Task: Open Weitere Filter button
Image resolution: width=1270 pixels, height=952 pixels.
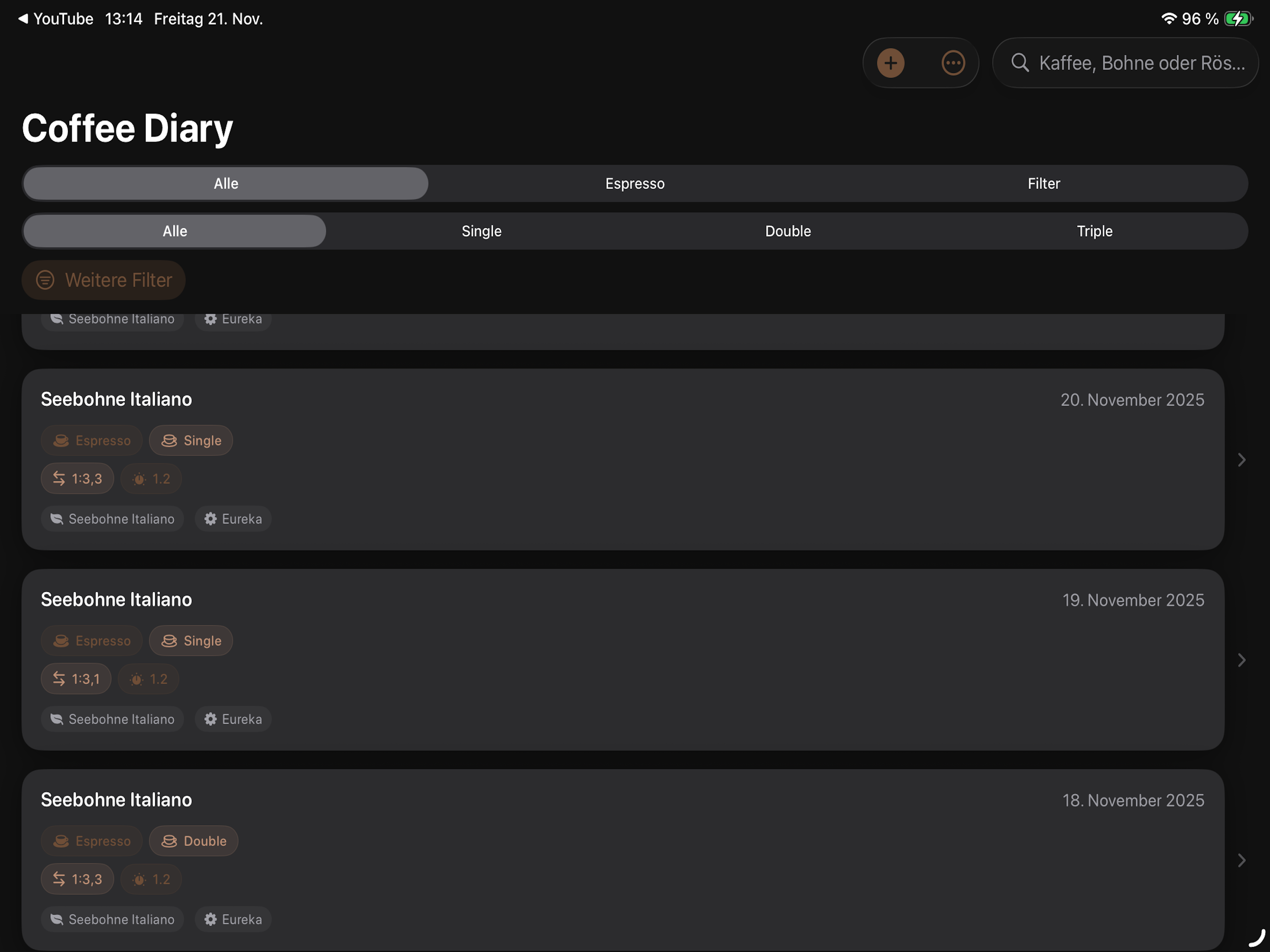Action: pyautogui.click(x=104, y=280)
